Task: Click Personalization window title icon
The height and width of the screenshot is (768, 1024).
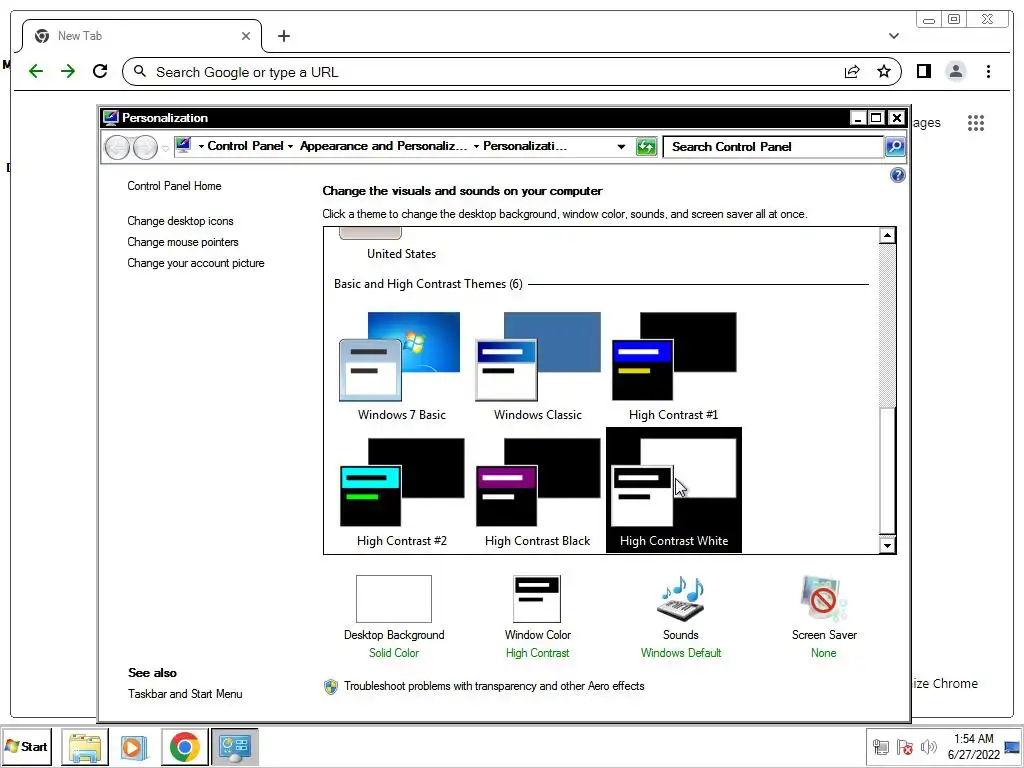Action: click(x=110, y=118)
